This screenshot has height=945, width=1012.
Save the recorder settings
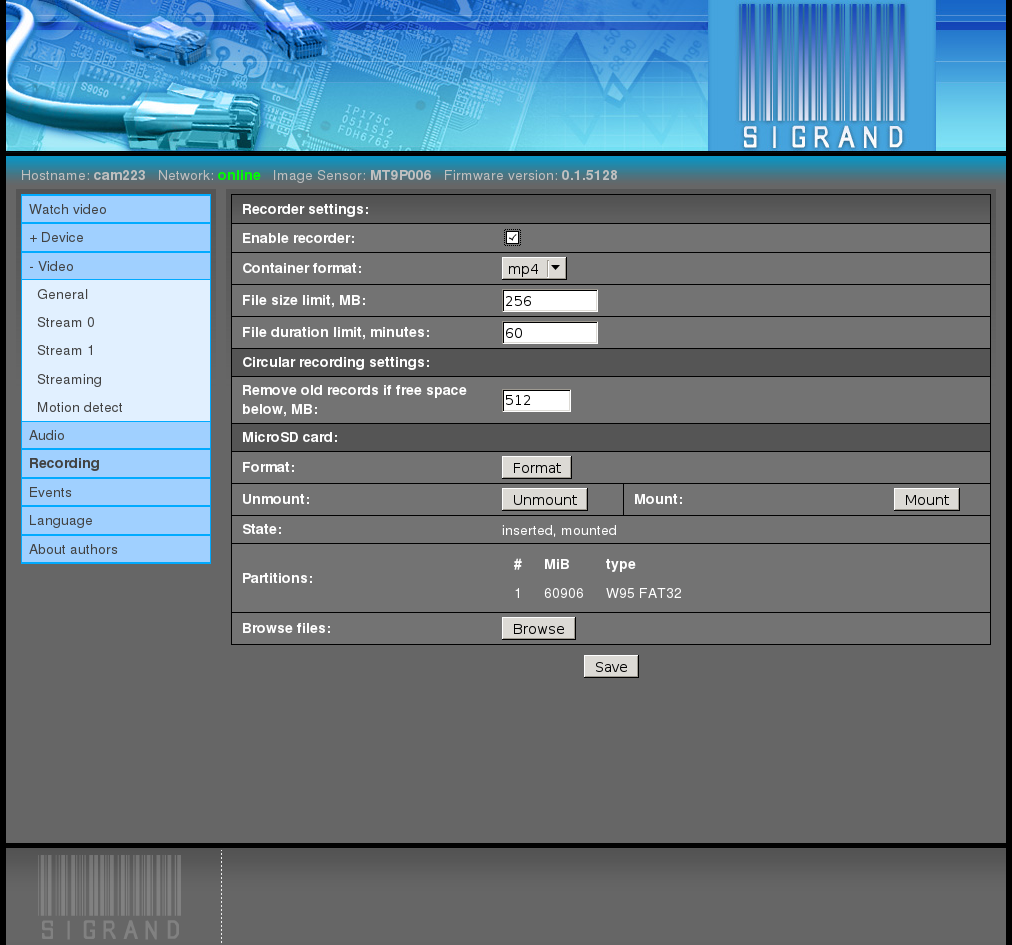pos(611,667)
